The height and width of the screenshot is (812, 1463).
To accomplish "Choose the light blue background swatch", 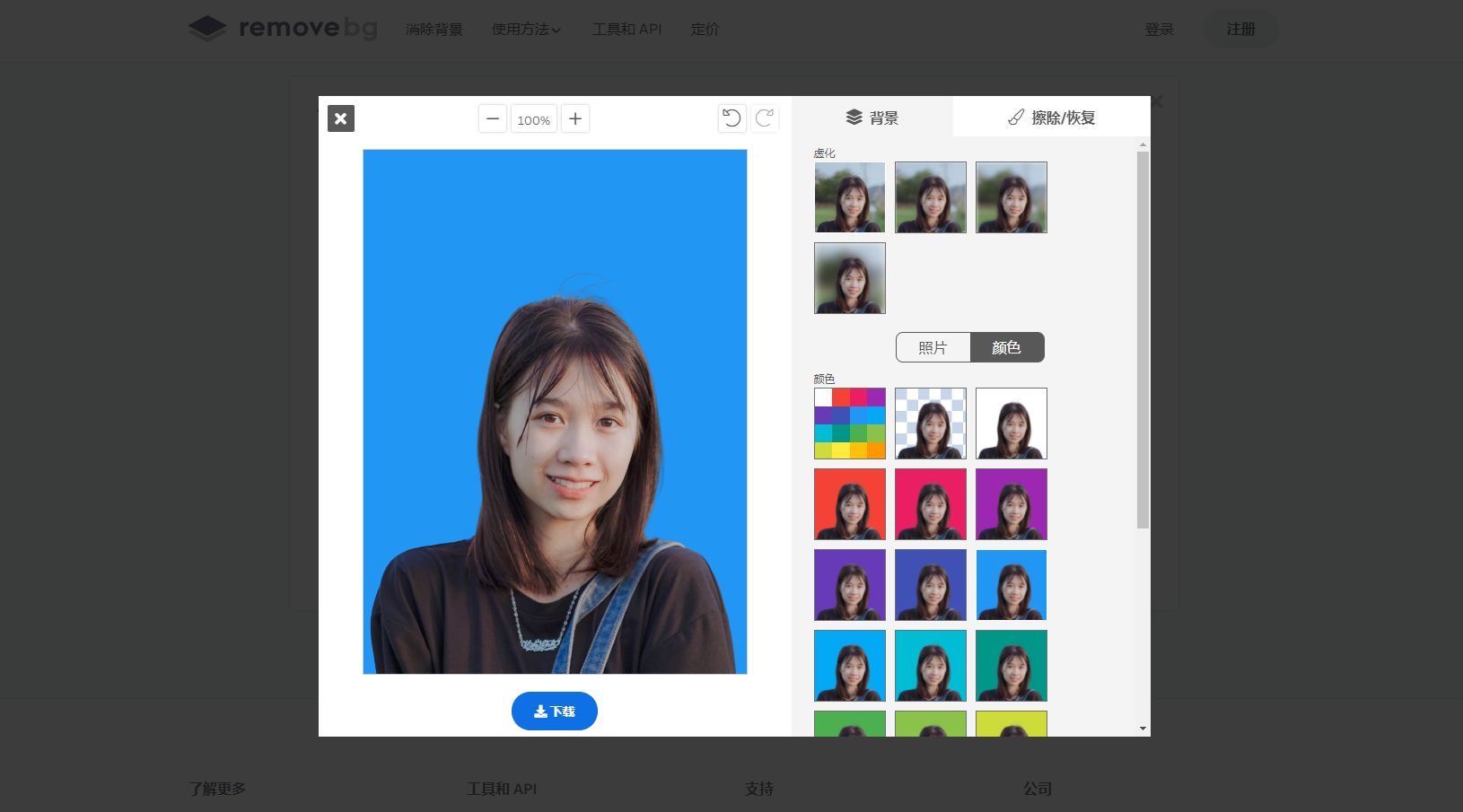I will 850,666.
